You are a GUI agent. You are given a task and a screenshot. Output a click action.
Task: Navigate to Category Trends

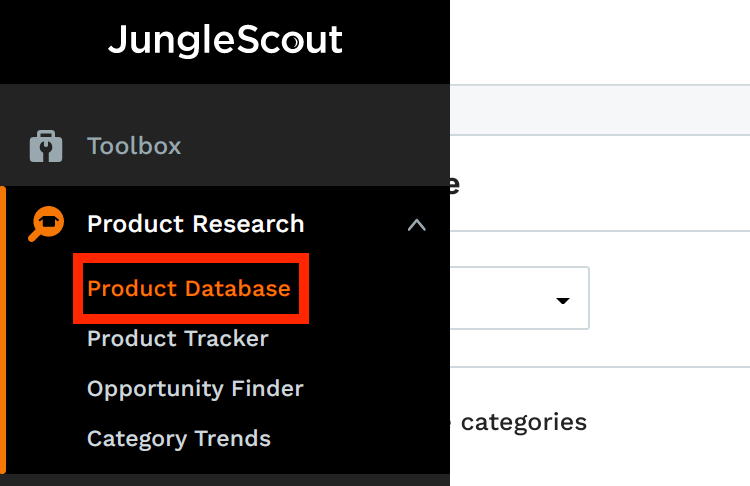click(x=178, y=438)
